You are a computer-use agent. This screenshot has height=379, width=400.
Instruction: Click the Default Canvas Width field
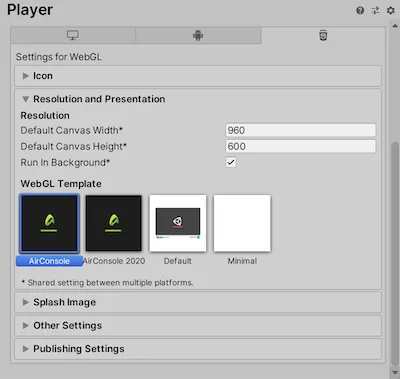[301, 130]
